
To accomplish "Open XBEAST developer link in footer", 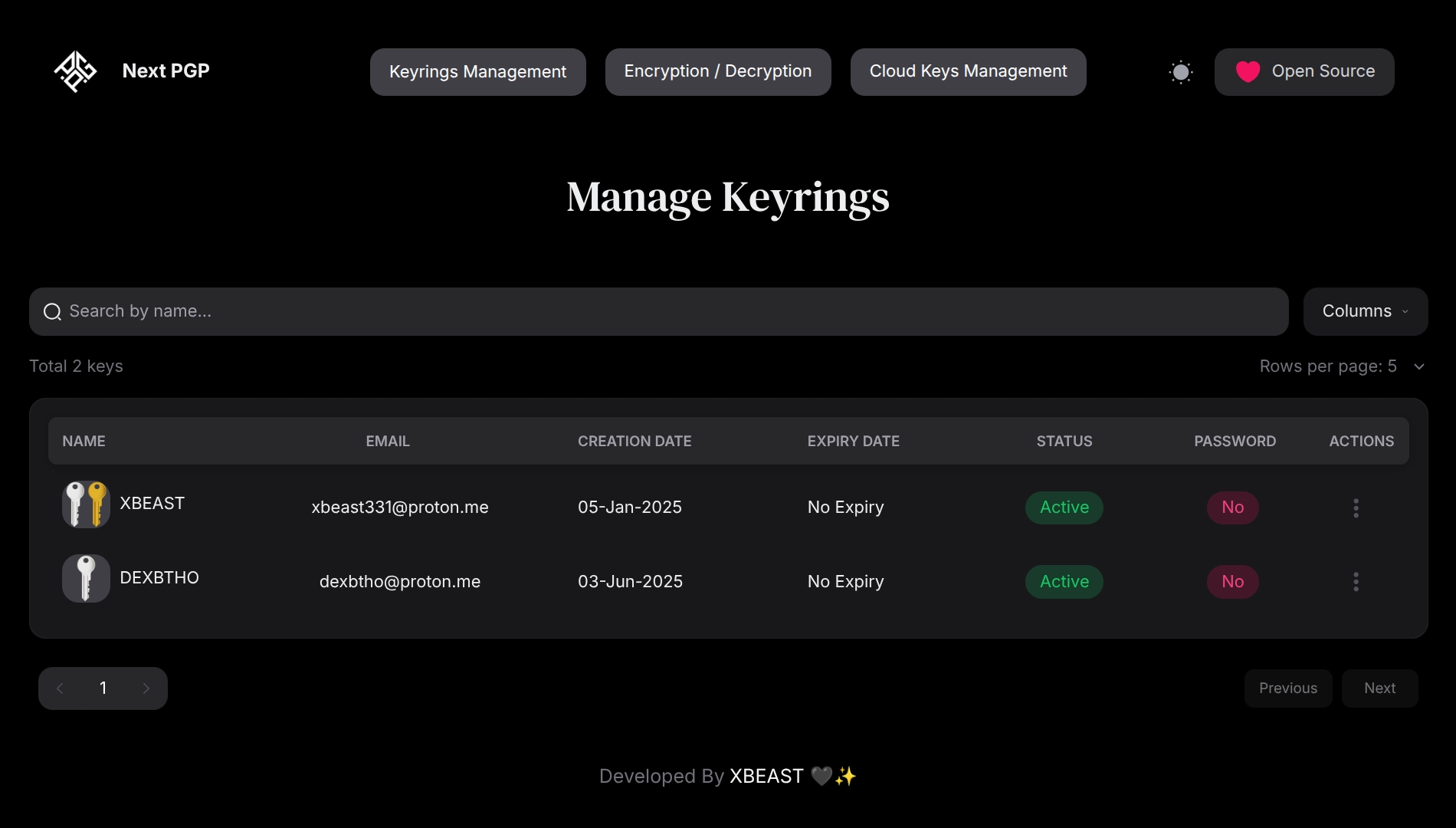I will coord(766,777).
